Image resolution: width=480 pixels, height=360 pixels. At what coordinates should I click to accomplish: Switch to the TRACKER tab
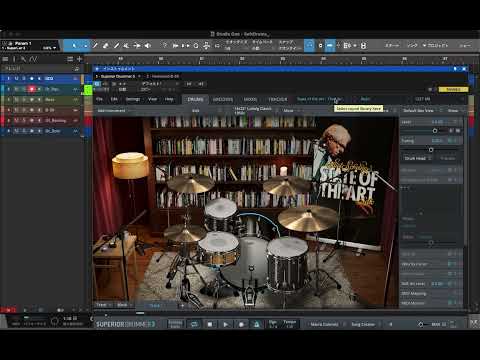click(x=278, y=99)
